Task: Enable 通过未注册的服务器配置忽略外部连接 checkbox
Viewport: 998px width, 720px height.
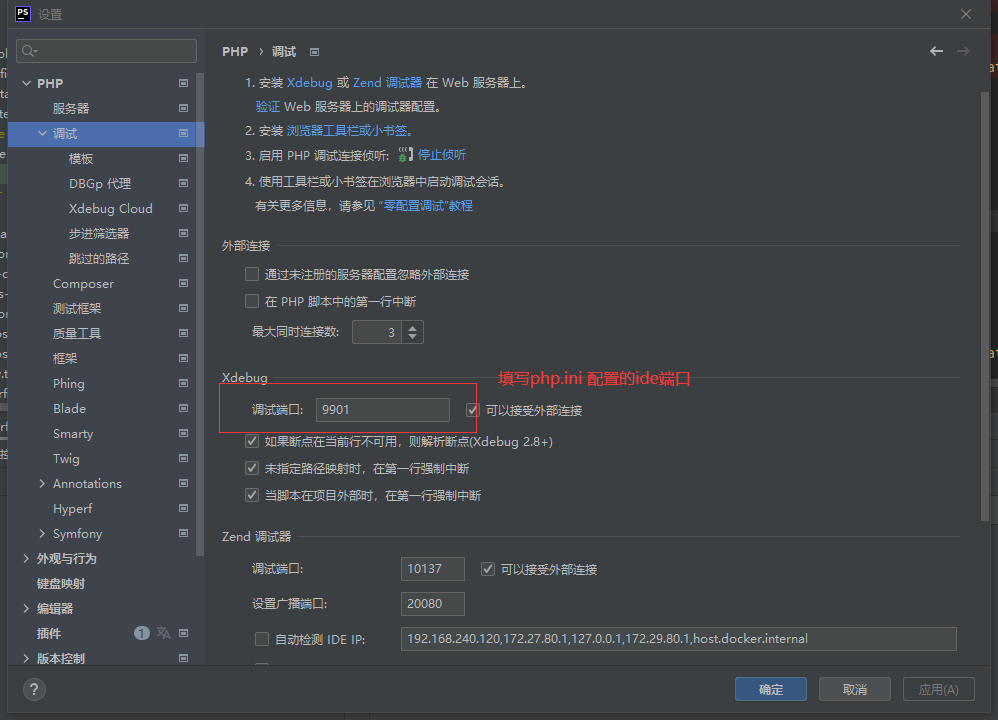Action: (252, 274)
